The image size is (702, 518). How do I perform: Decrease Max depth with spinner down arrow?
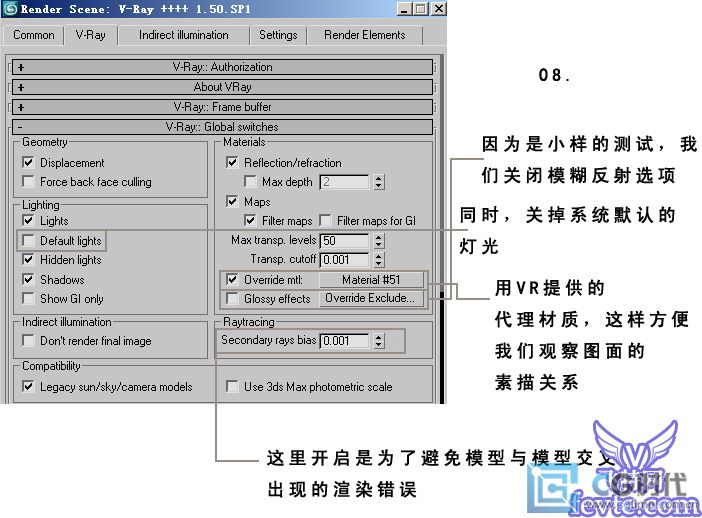point(379,185)
